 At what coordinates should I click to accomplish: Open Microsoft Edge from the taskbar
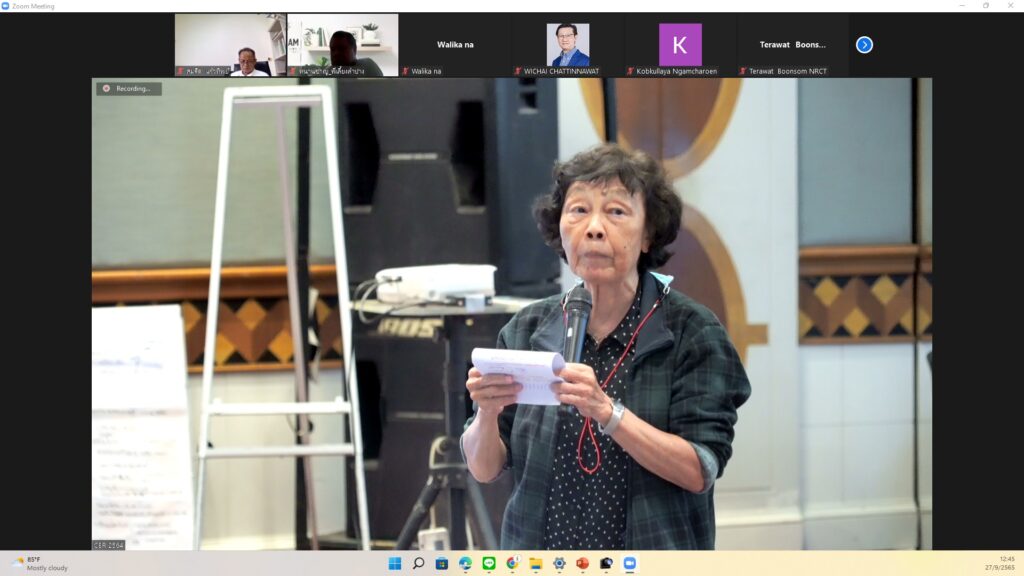(x=465, y=563)
